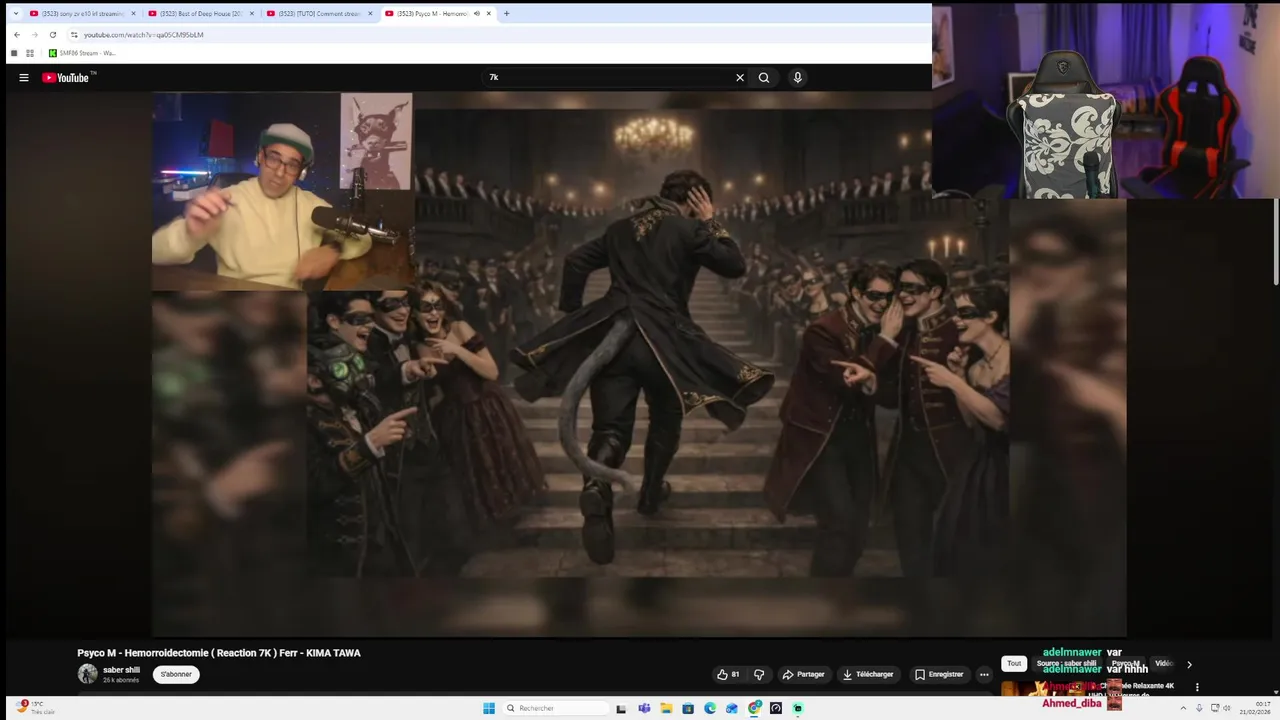Image resolution: width=1280 pixels, height=720 pixels.
Task: Select the Tout filter chip
Action: (1014, 664)
